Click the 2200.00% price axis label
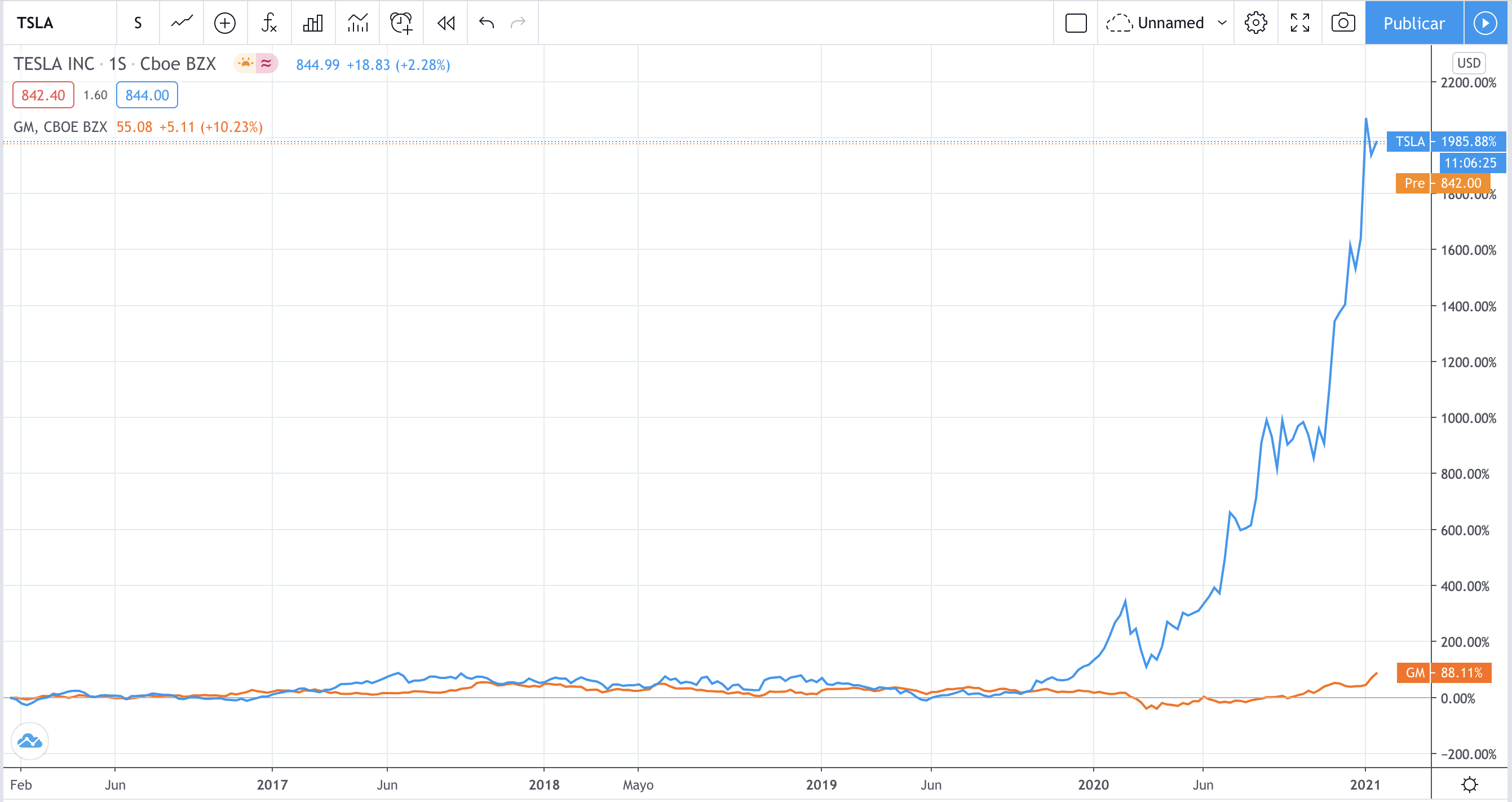Screen dimensions: 1512x802 [1469, 83]
